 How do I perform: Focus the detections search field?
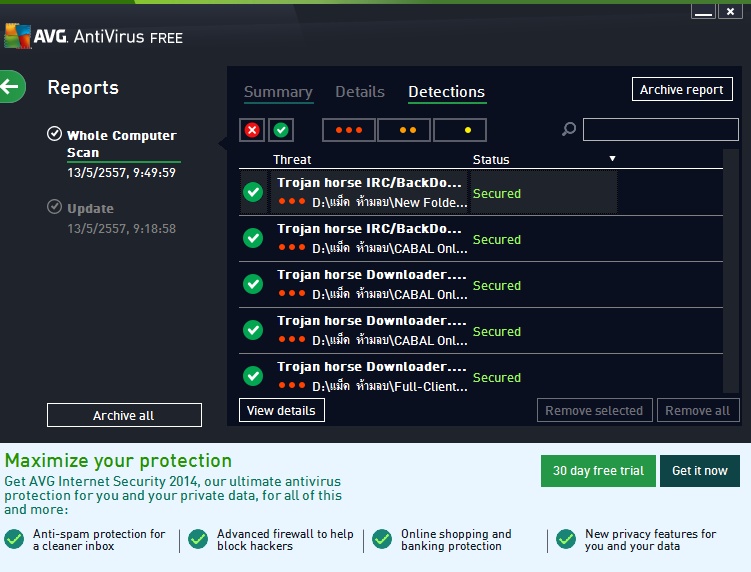[x=660, y=129]
